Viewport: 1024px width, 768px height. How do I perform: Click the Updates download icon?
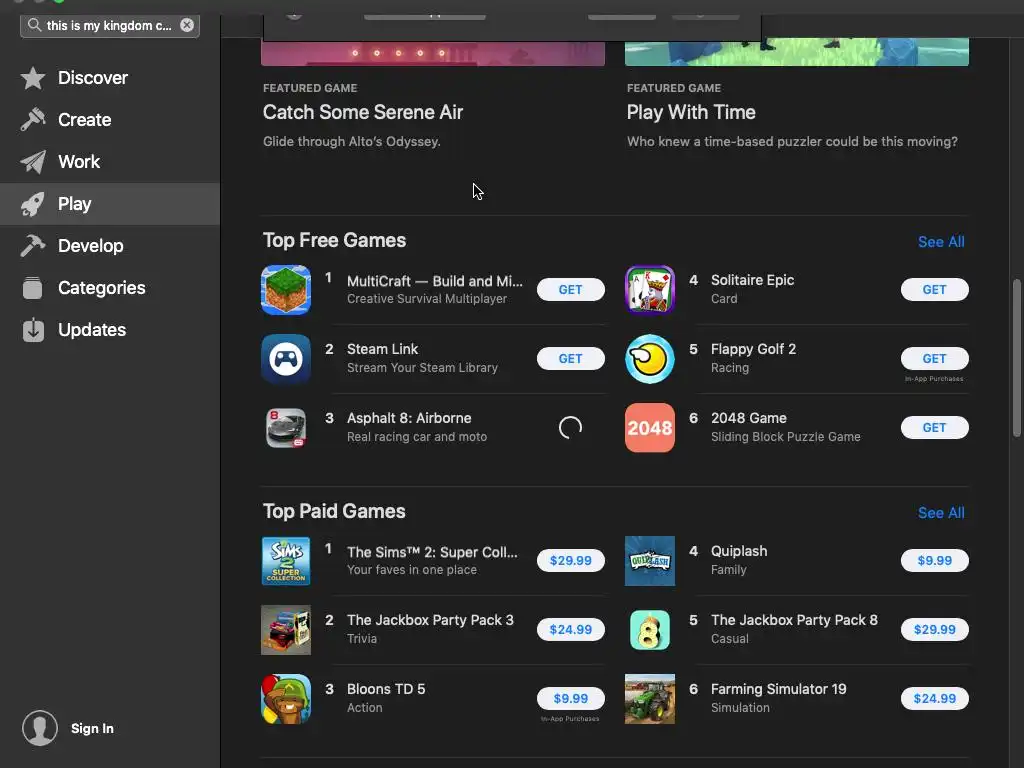tap(33, 330)
